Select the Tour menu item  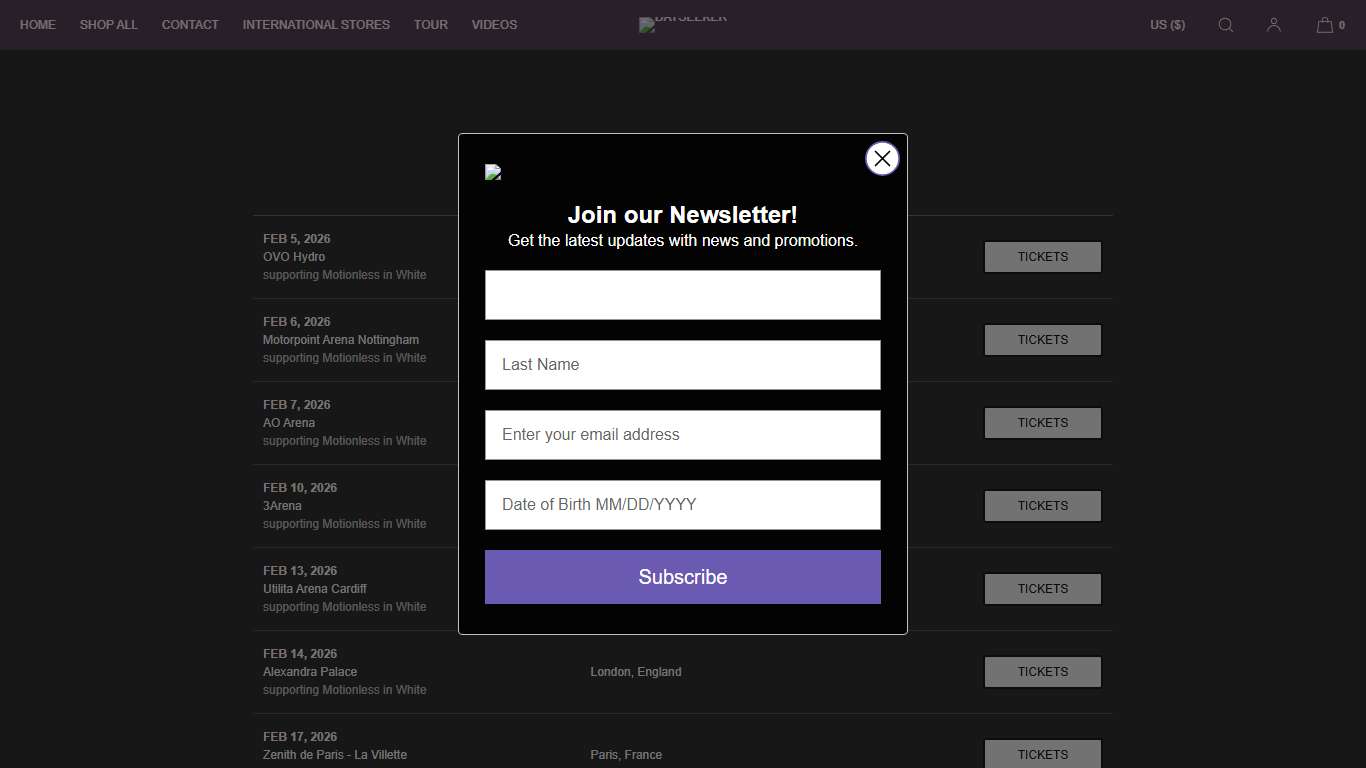coord(431,25)
